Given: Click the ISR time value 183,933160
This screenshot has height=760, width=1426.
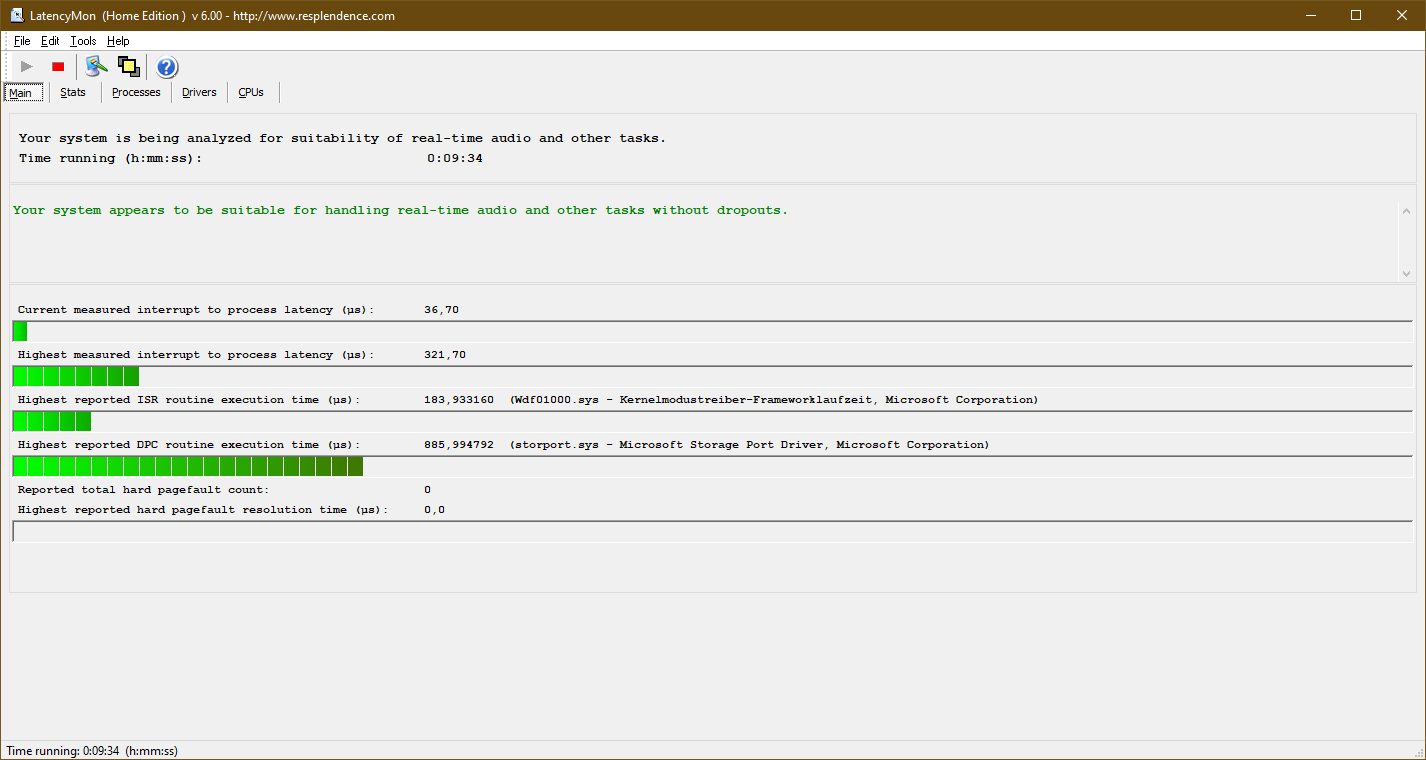Looking at the screenshot, I should click(459, 400).
